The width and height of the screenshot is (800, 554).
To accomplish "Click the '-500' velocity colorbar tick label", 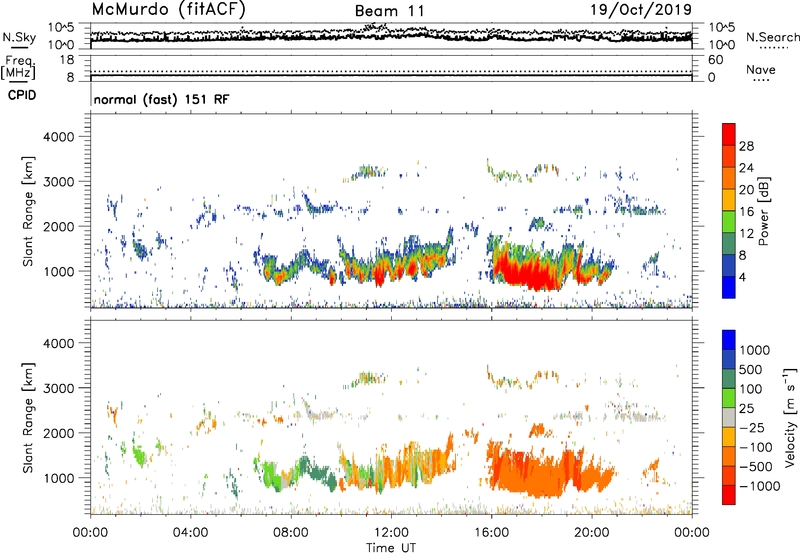I will (x=756, y=466).
